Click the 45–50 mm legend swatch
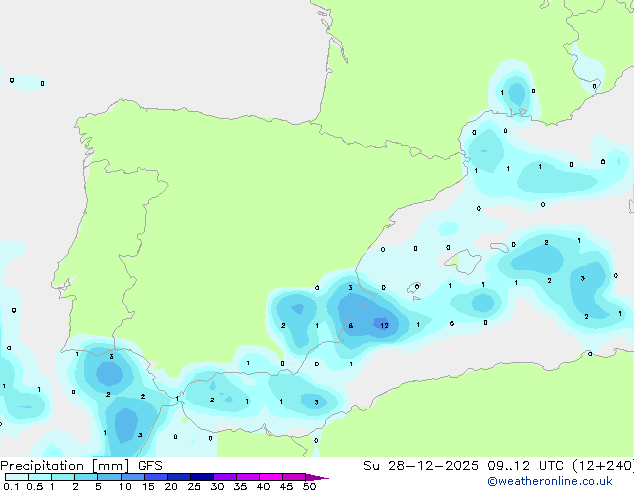Viewport: 634px width, 490px height. pyautogui.click(x=294, y=477)
